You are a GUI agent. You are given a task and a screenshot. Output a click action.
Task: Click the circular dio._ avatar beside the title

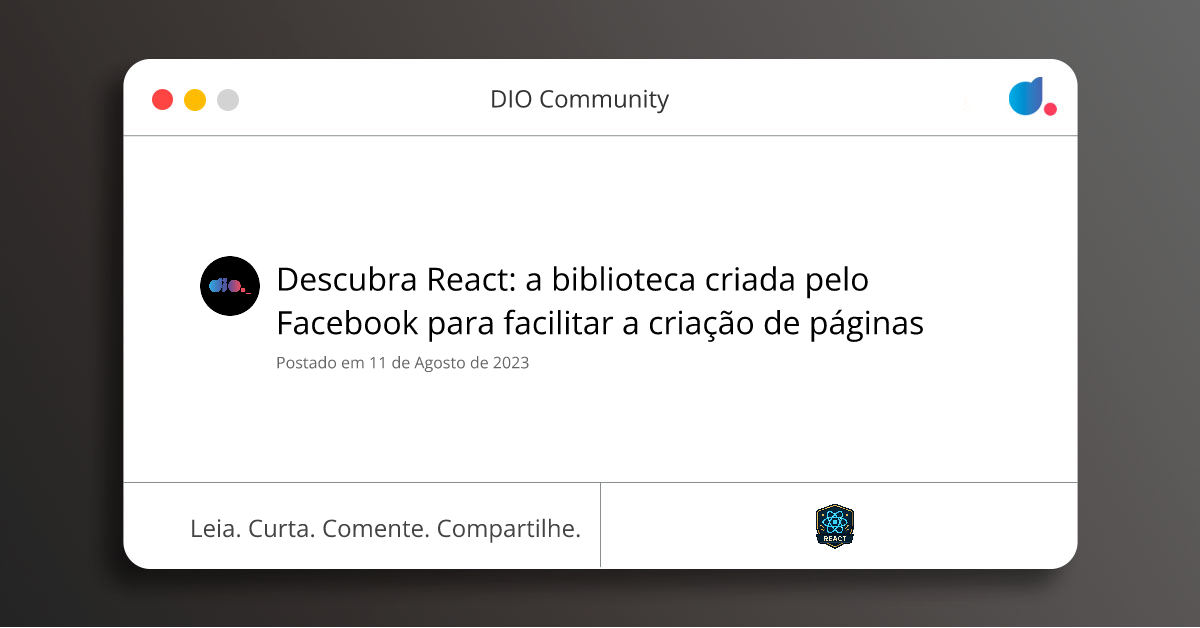pos(229,286)
